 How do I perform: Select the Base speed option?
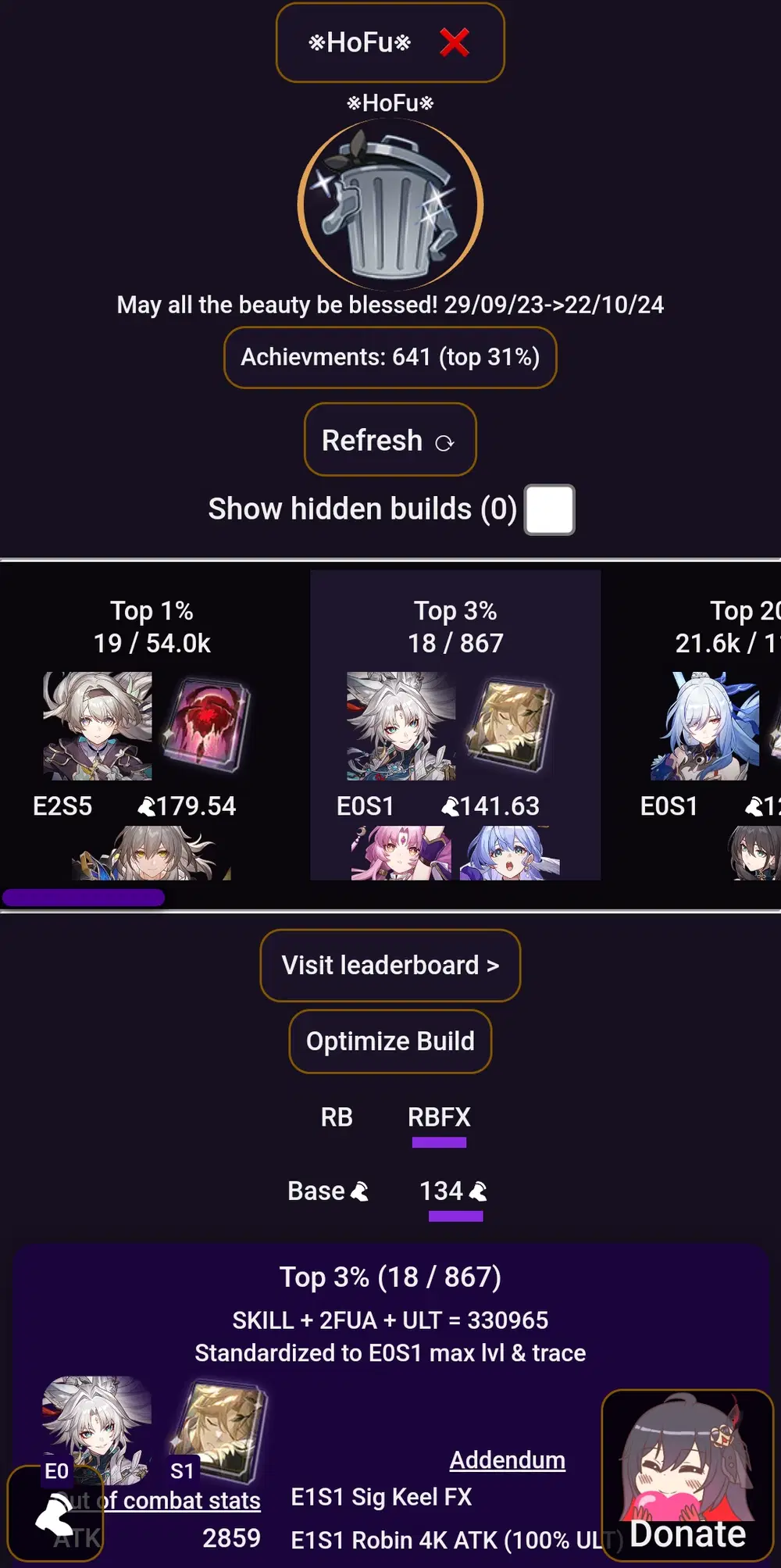328,1191
